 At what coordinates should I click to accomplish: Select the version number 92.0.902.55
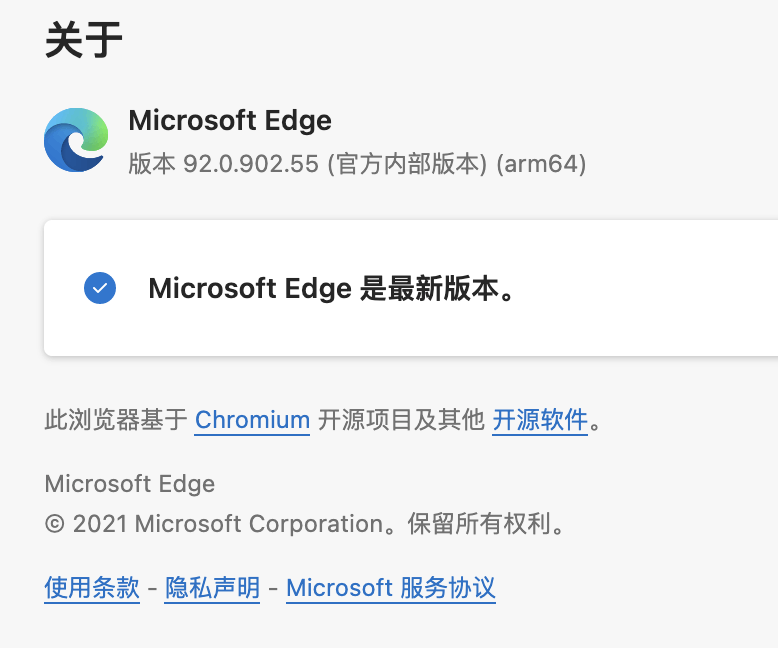(x=251, y=164)
